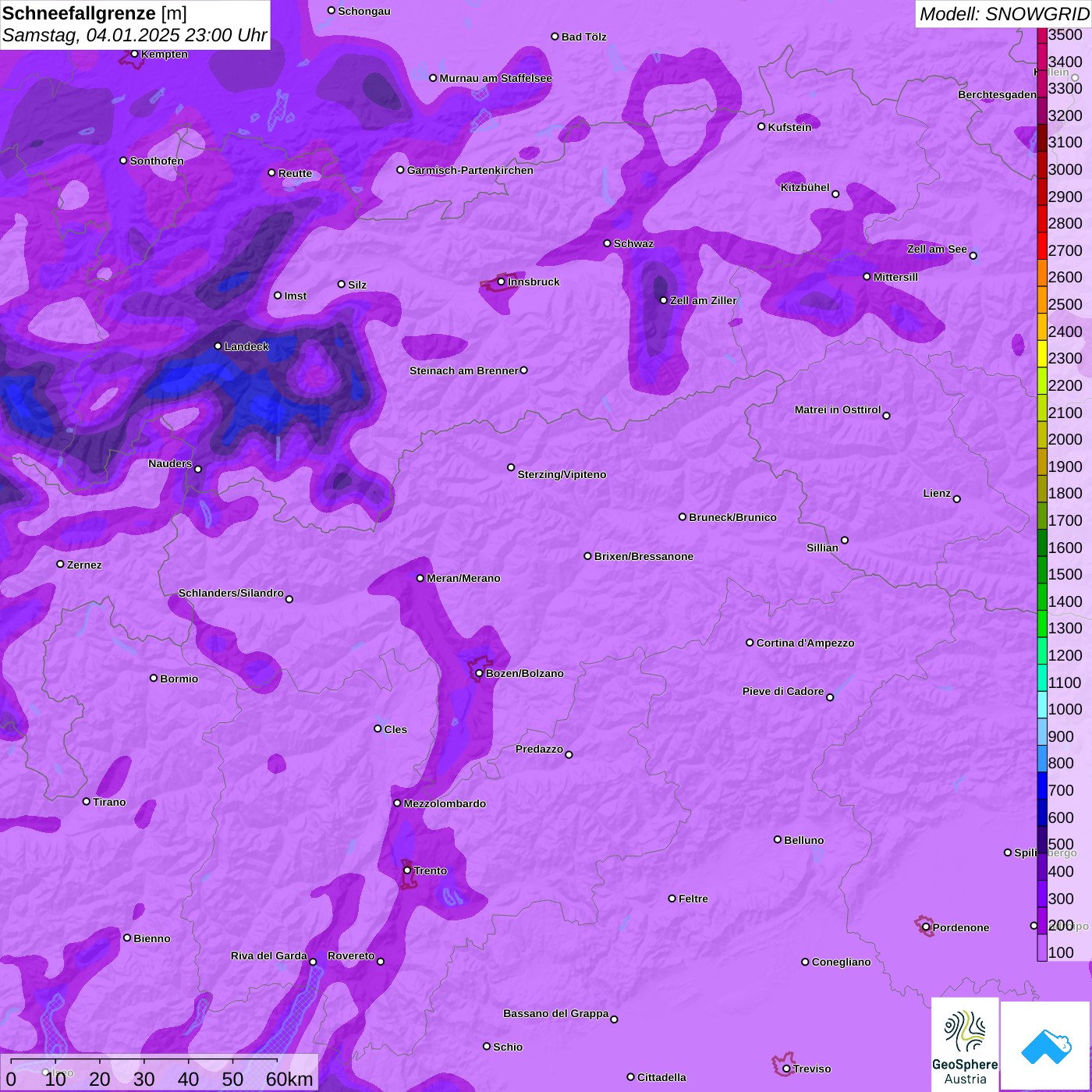
Task: Click the Belluno city marker dot
Action: pyautogui.click(x=778, y=839)
